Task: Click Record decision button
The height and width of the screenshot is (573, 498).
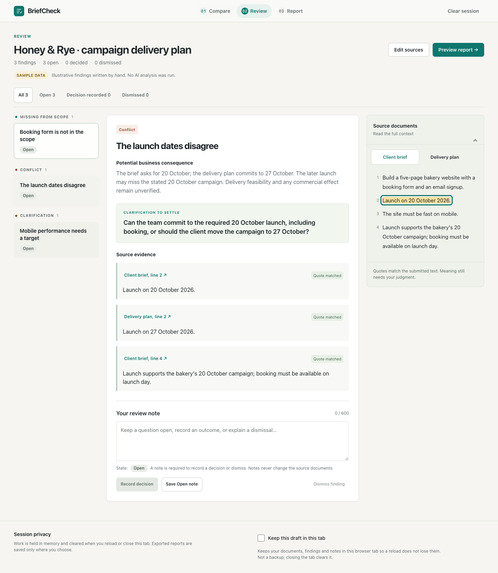Action: tap(137, 484)
